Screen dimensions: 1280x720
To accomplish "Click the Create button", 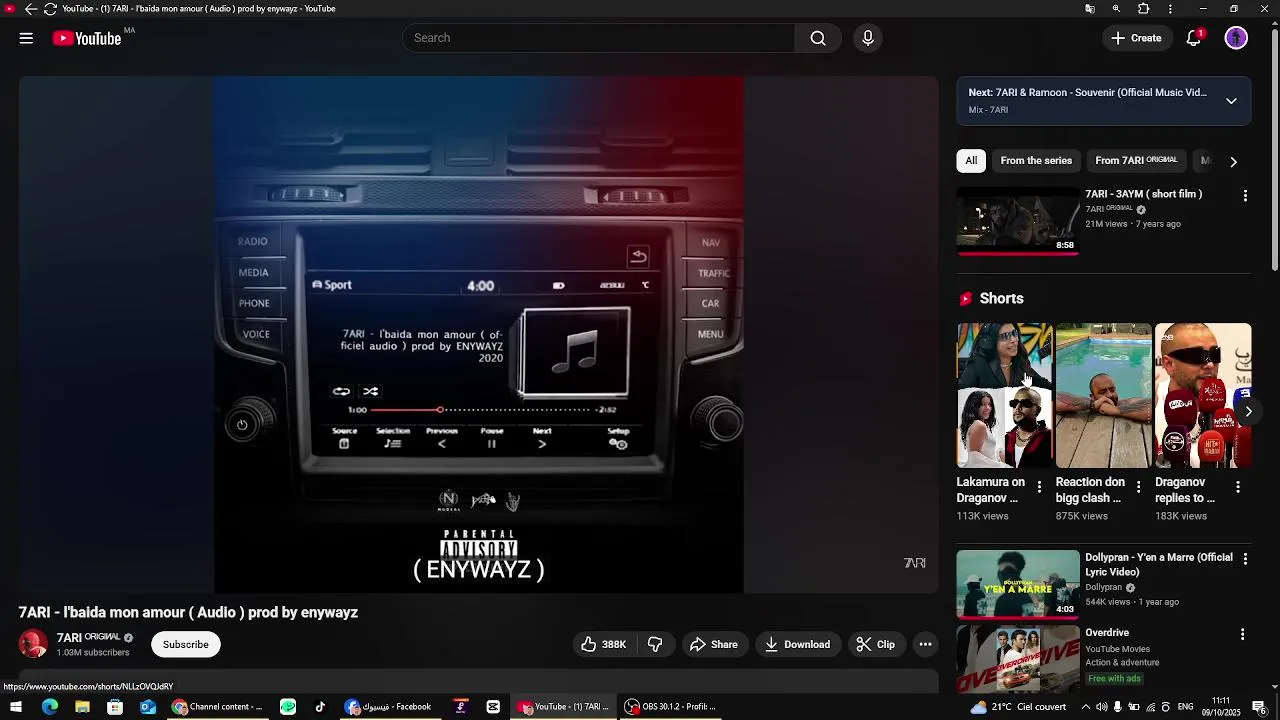I will 1136,38.
